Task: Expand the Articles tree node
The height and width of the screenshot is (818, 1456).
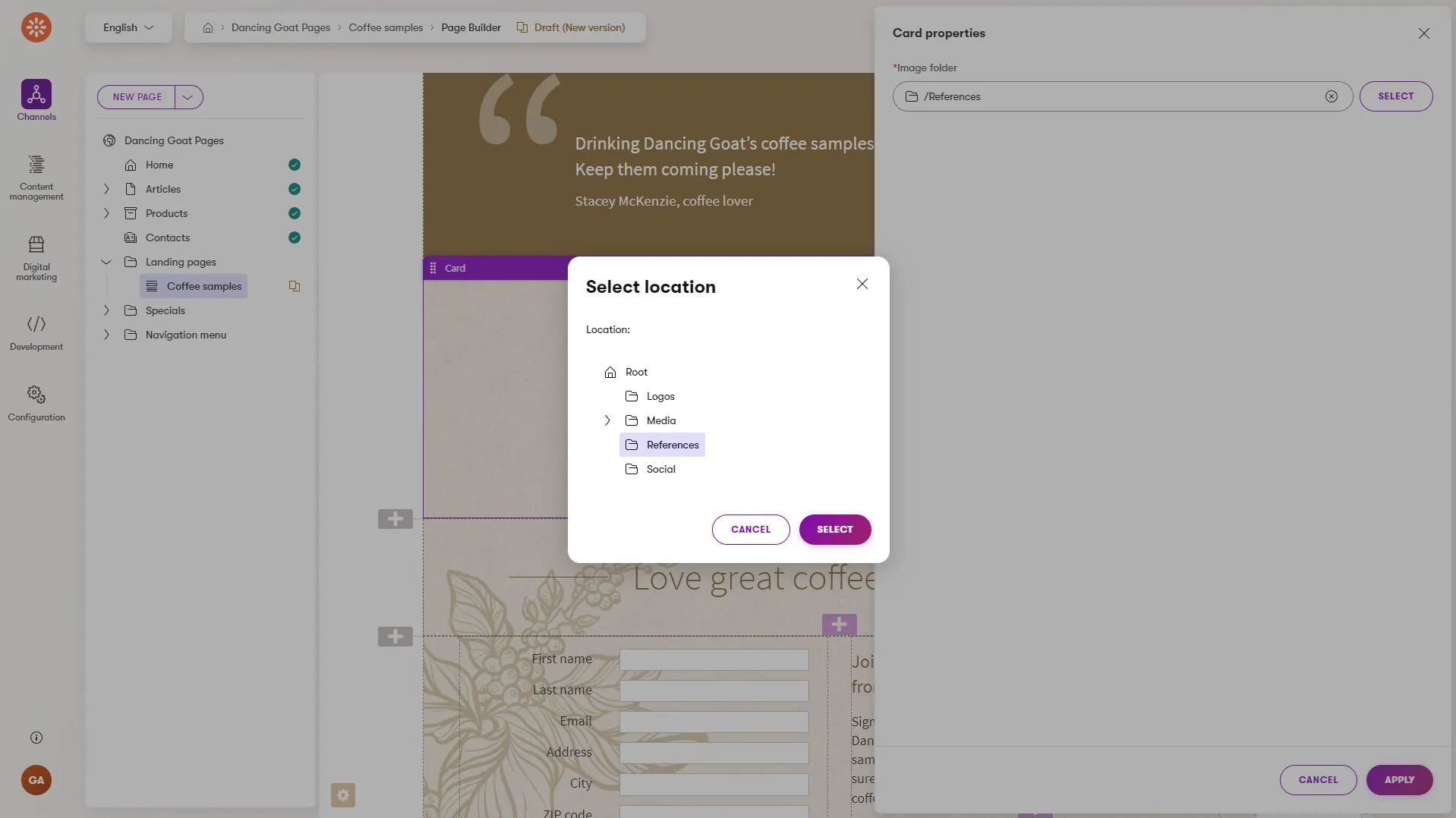Action: click(106, 189)
